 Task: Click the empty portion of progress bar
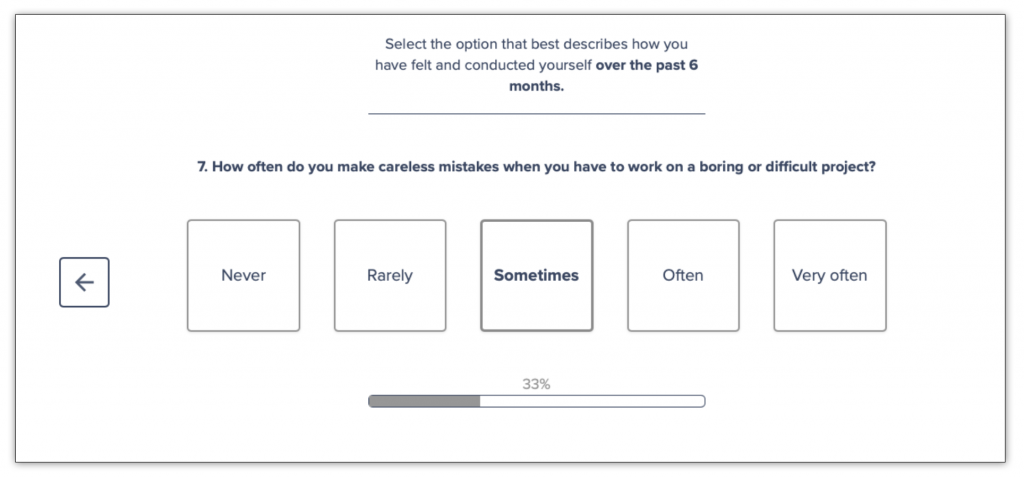click(x=592, y=401)
